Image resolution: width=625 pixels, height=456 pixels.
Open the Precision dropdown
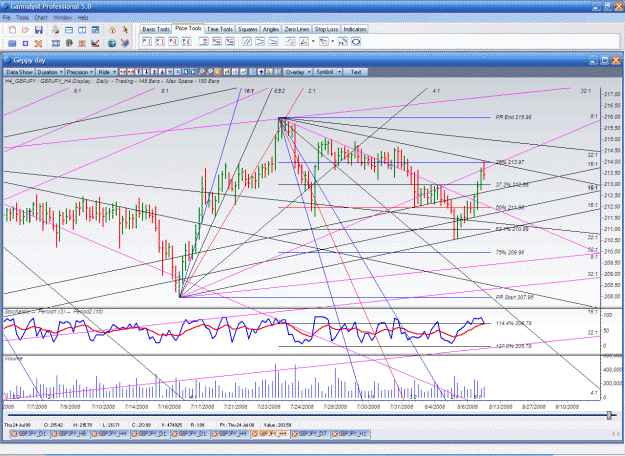click(80, 72)
